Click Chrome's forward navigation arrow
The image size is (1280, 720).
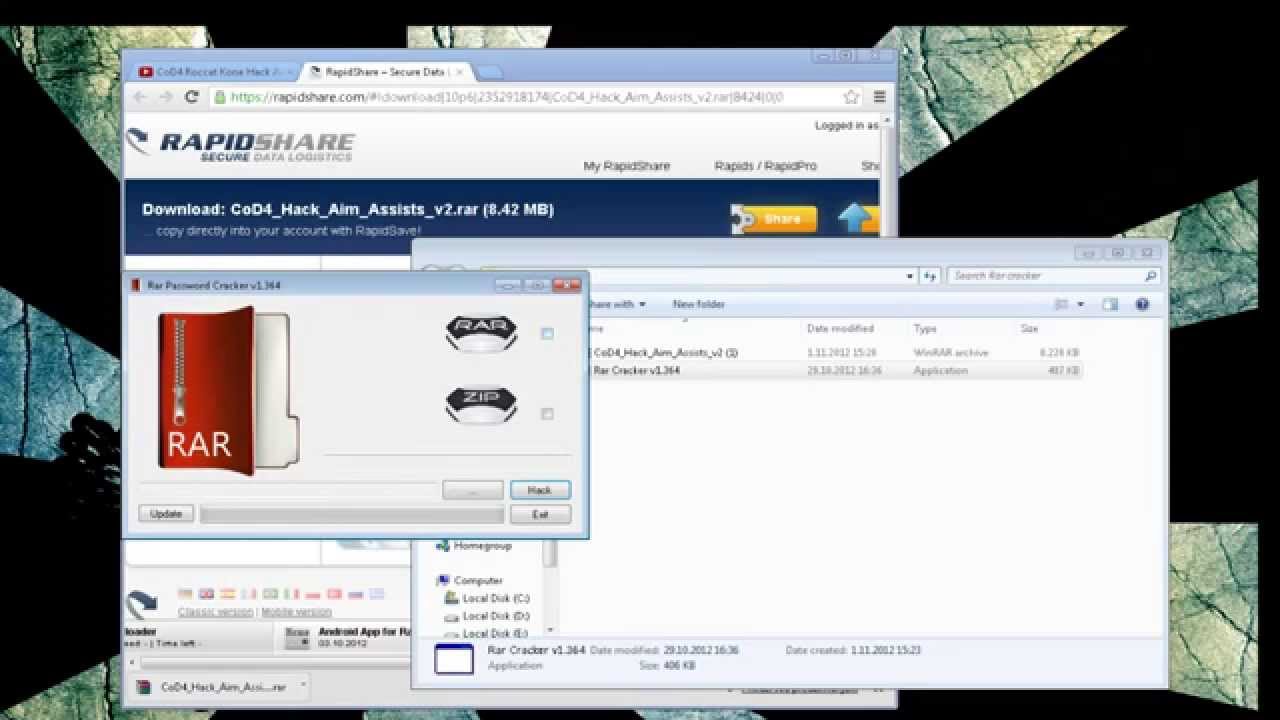pyautogui.click(x=165, y=97)
